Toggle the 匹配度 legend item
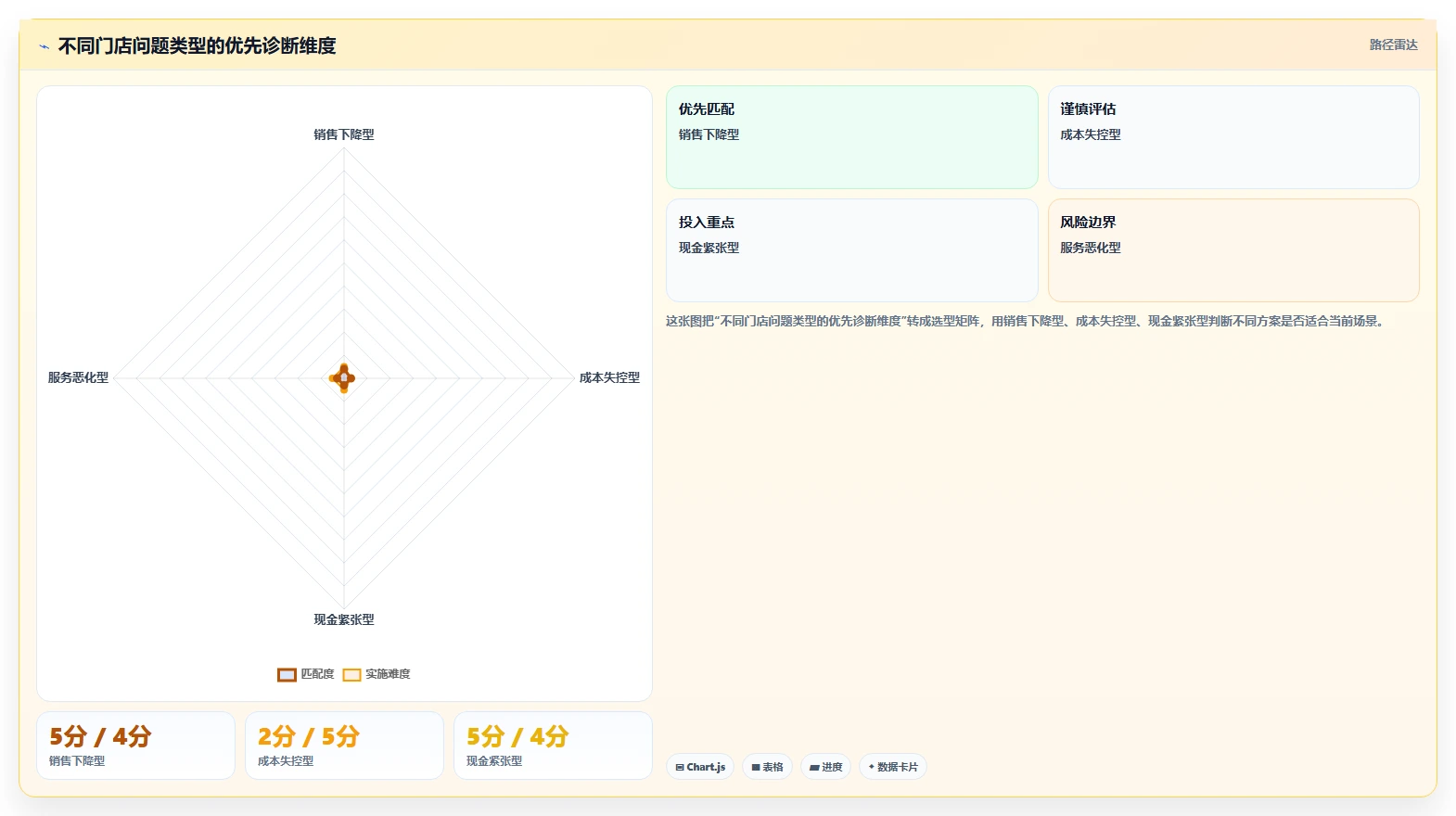This screenshot has width=1456, height=816. [x=306, y=674]
